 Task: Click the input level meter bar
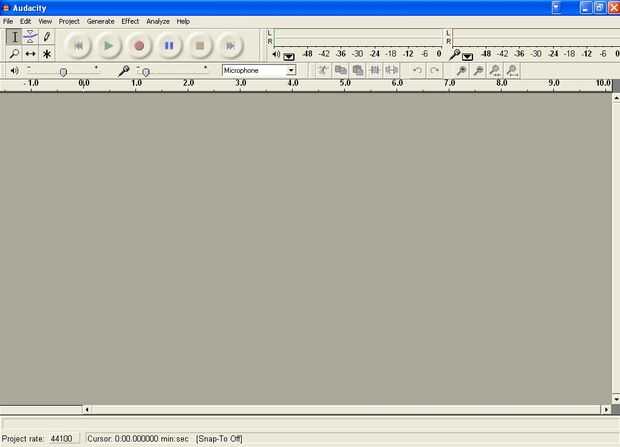pos(536,38)
